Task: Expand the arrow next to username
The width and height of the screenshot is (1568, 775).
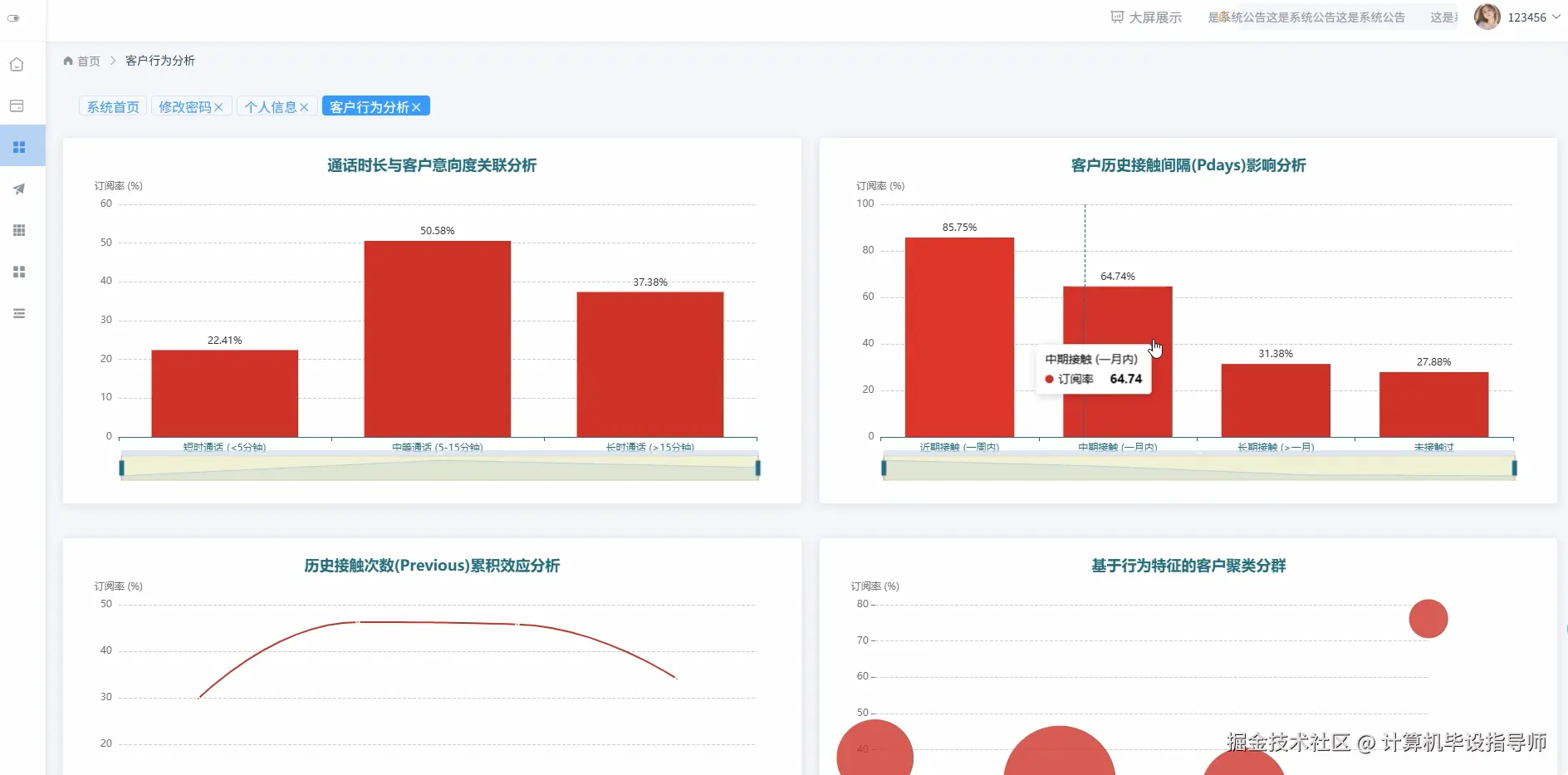Action: (x=1556, y=17)
